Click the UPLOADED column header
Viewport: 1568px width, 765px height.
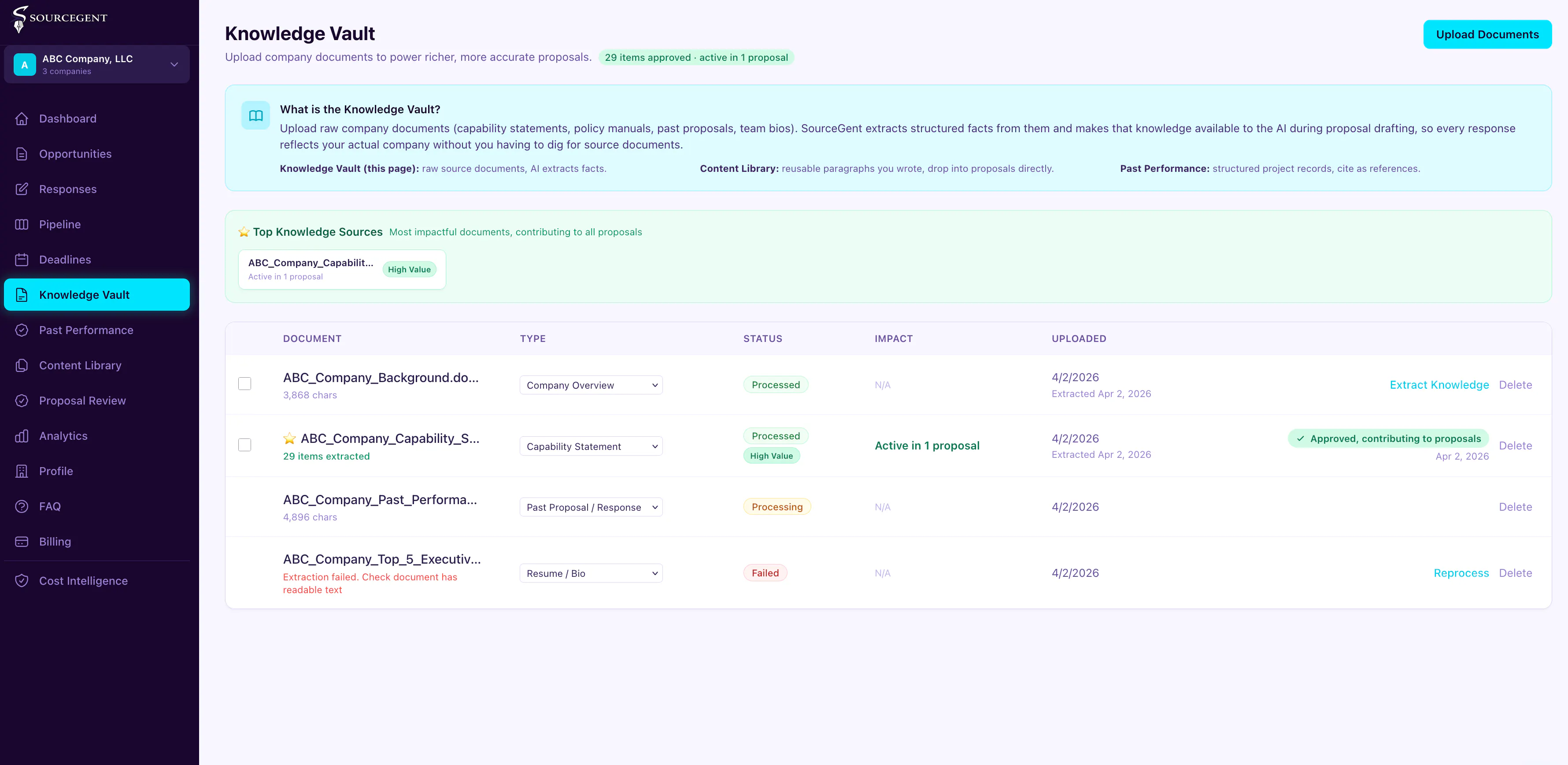point(1079,338)
